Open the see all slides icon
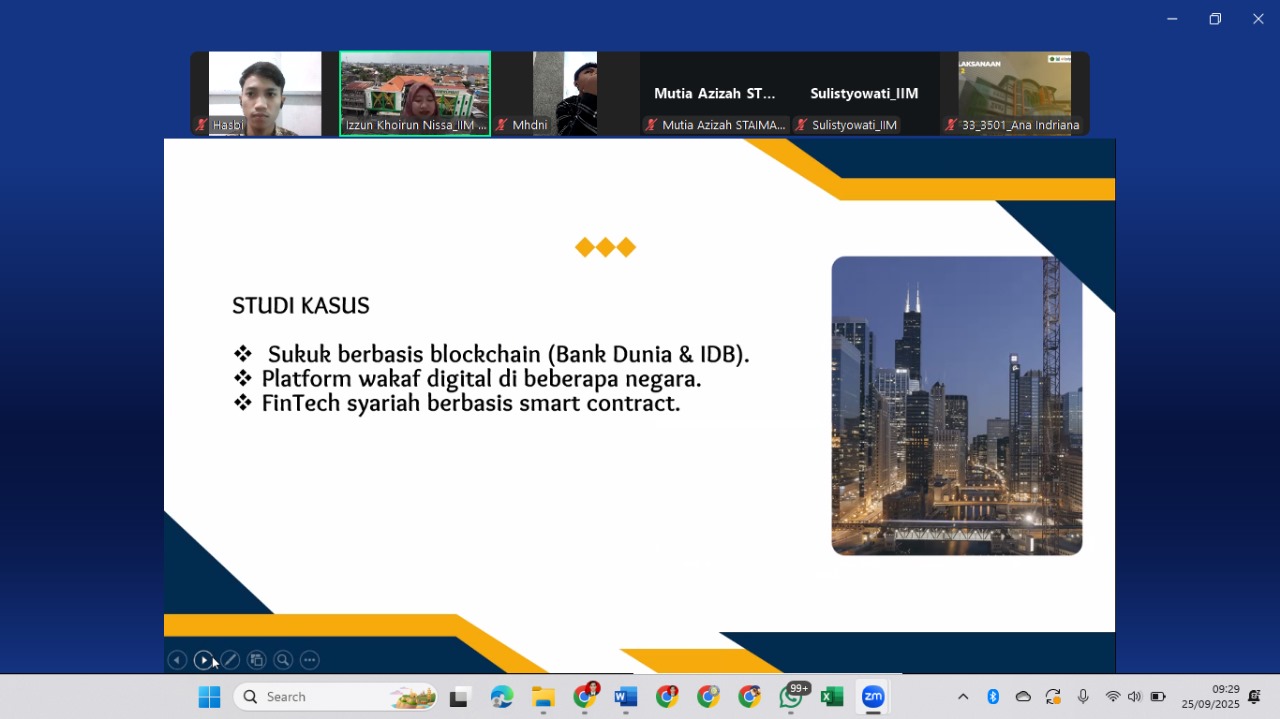Viewport: 1280px width, 719px height. coord(257,660)
